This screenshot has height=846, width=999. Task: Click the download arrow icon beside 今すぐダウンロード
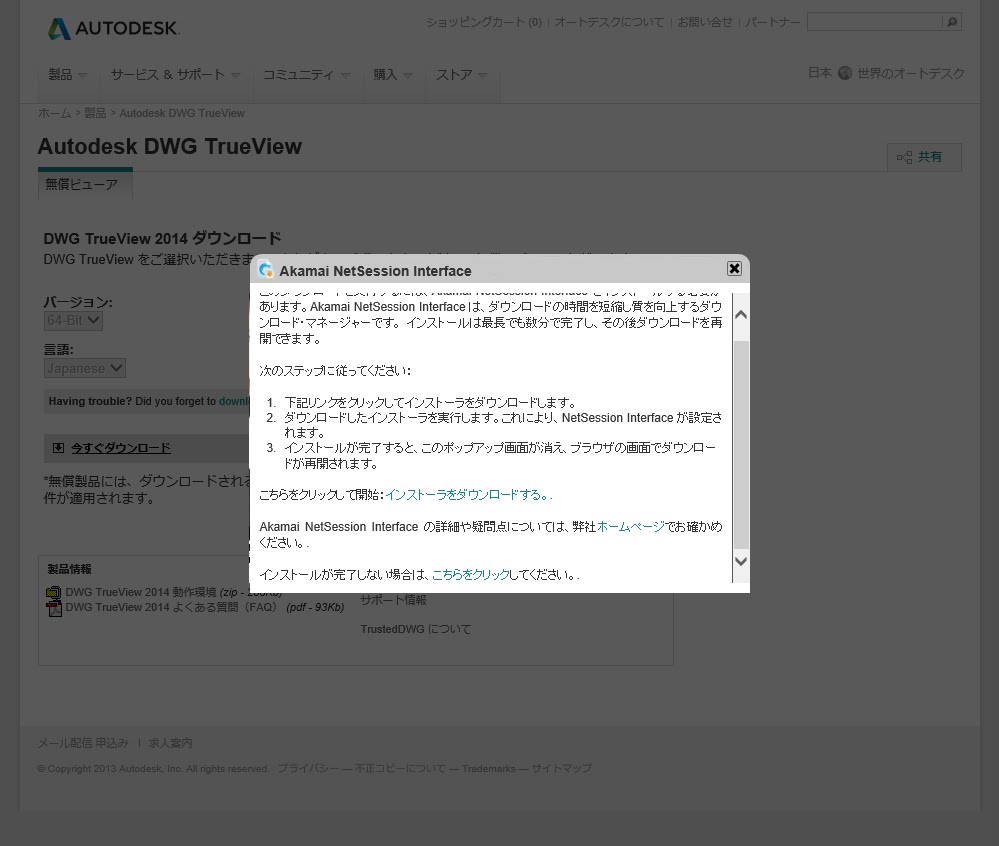tap(58, 448)
